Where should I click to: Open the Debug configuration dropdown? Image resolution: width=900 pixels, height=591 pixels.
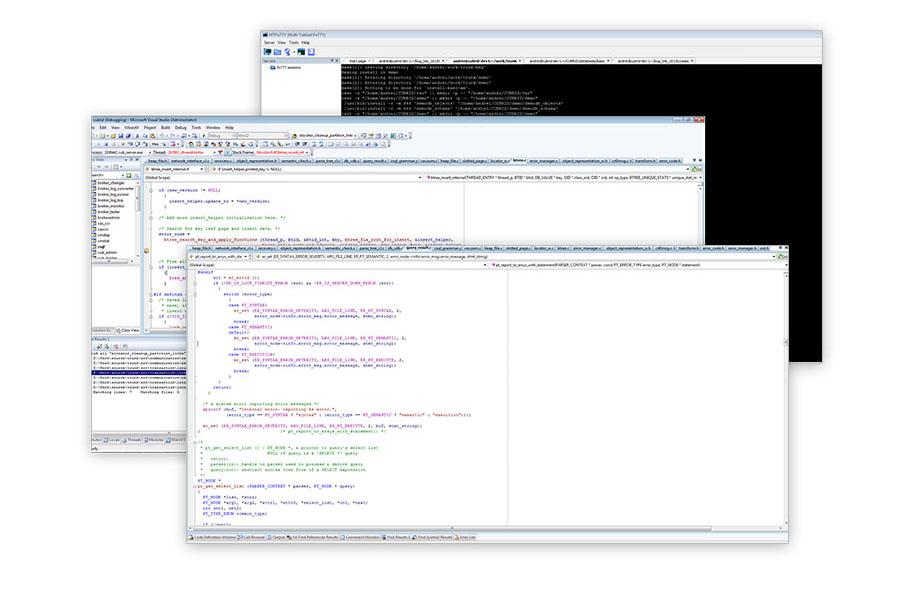tap(221, 135)
